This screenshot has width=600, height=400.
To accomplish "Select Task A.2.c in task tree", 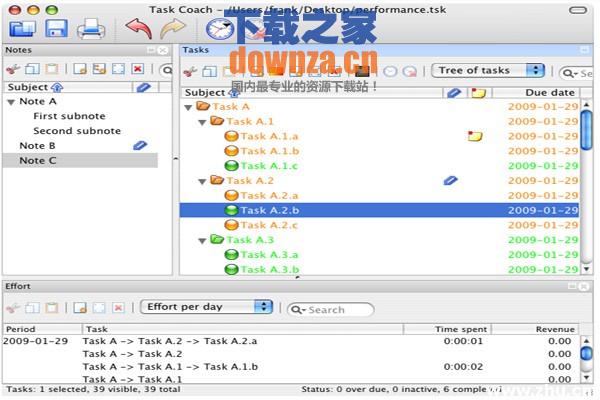I will point(269,225).
